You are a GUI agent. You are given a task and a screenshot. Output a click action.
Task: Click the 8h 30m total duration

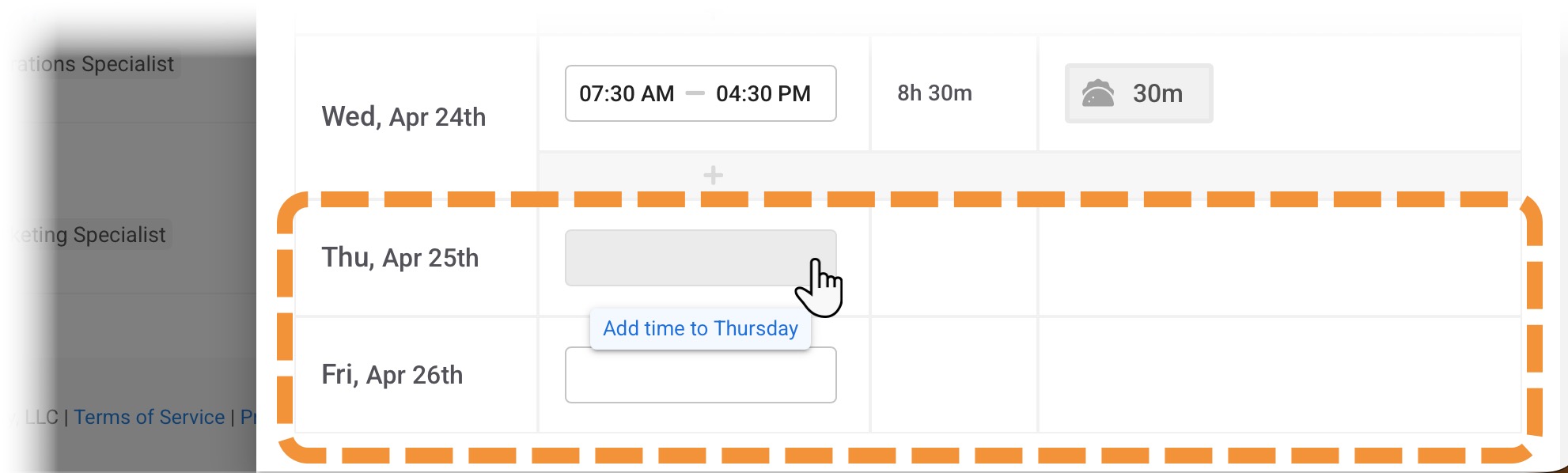click(934, 93)
